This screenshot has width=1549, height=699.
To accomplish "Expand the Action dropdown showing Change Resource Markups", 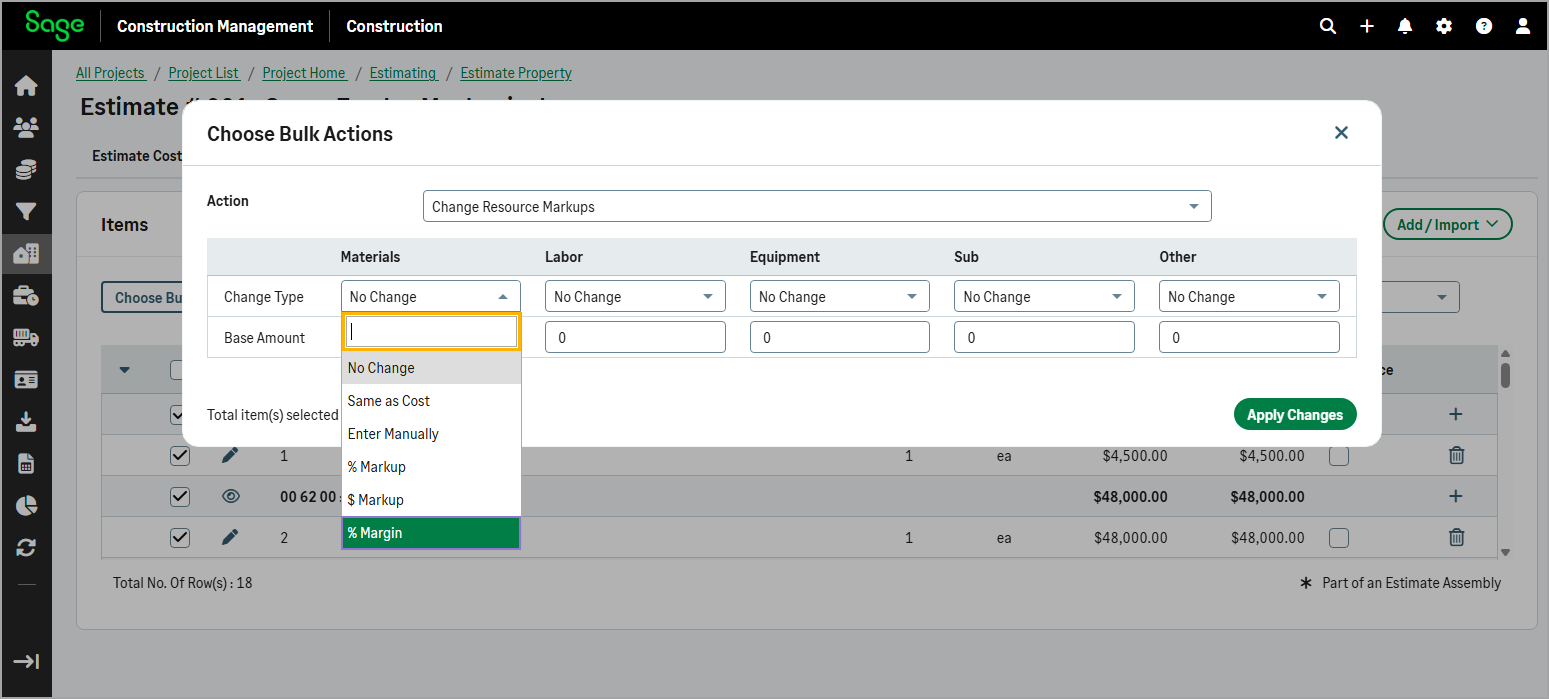I will pyautogui.click(x=816, y=207).
